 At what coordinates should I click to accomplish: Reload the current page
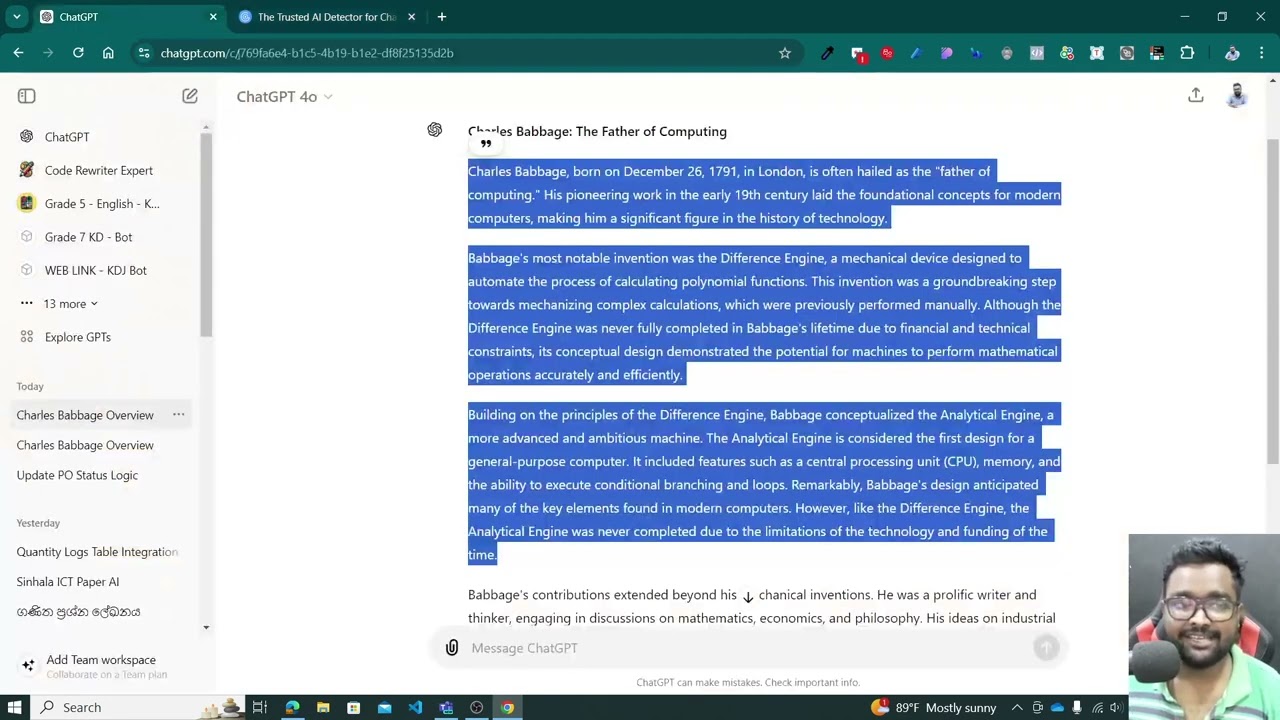(x=78, y=53)
